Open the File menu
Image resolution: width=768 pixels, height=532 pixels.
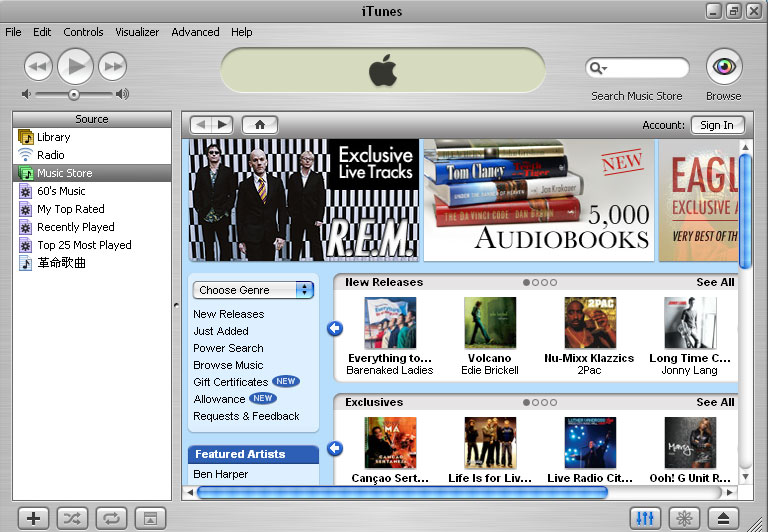(13, 32)
